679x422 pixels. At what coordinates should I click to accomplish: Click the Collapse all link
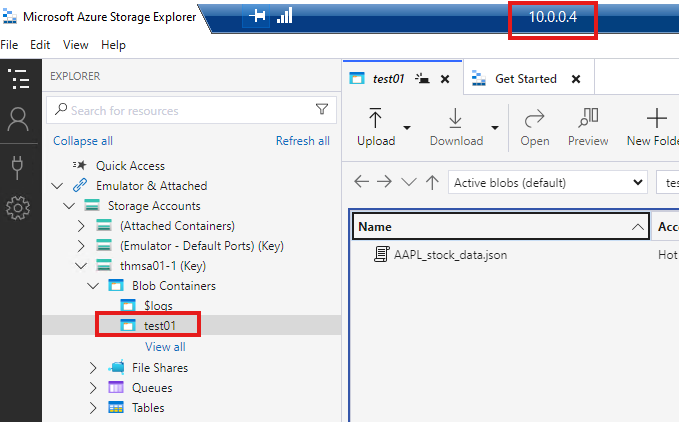pos(83,141)
